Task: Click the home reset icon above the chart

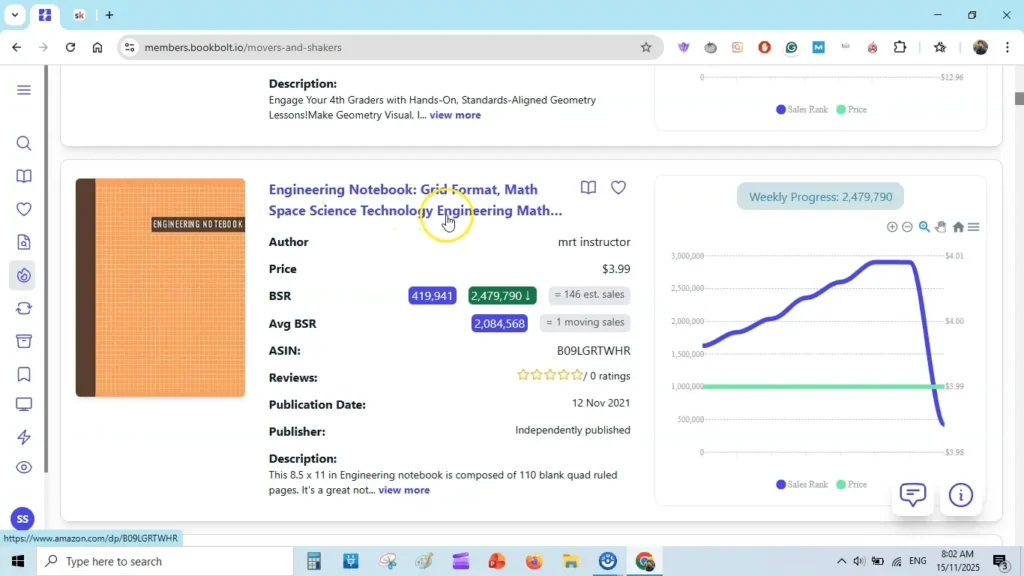Action: [956, 227]
